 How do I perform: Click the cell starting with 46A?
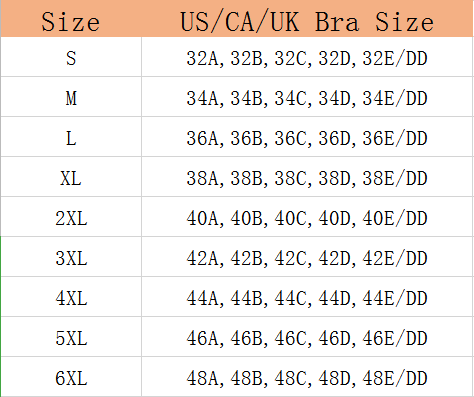[307, 337]
